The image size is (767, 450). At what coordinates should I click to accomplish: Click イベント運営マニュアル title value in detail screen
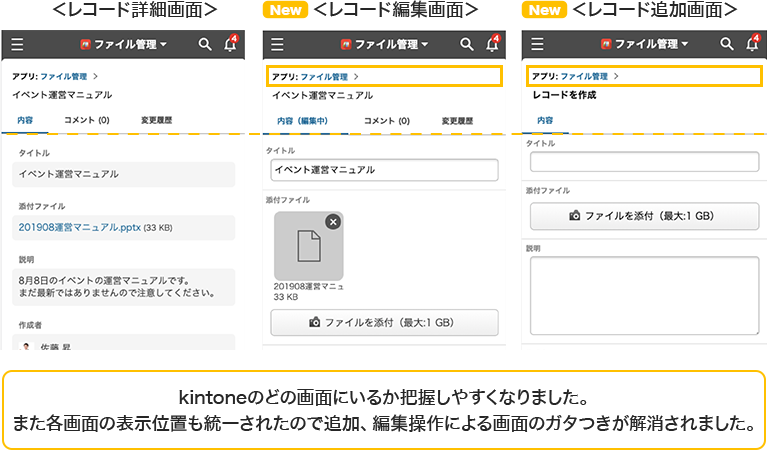(x=124, y=174)
